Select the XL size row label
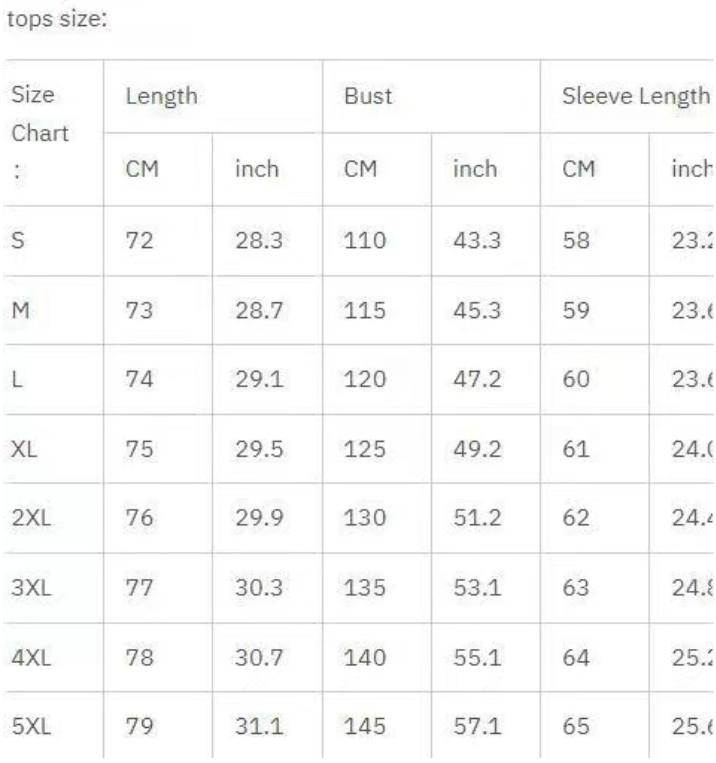 [x=25, y=449]
